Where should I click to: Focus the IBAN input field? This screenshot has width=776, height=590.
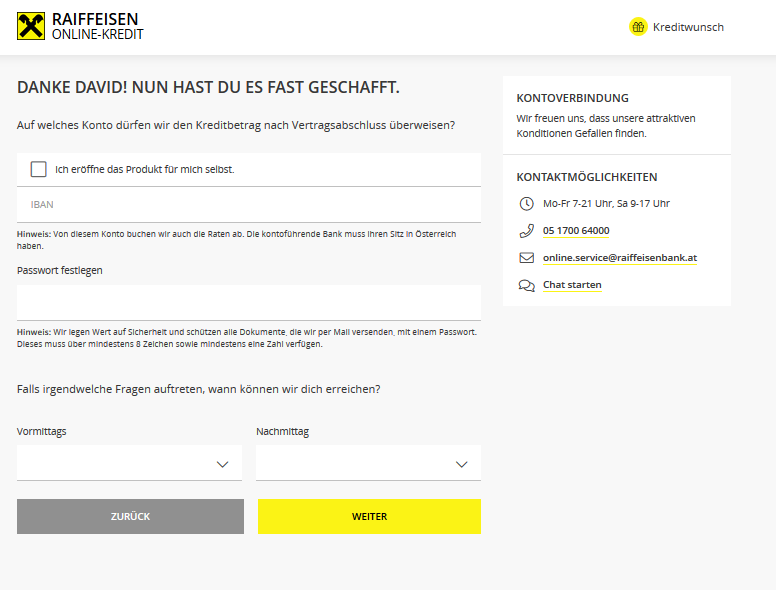pyautogui.click(x=249, y=204)
